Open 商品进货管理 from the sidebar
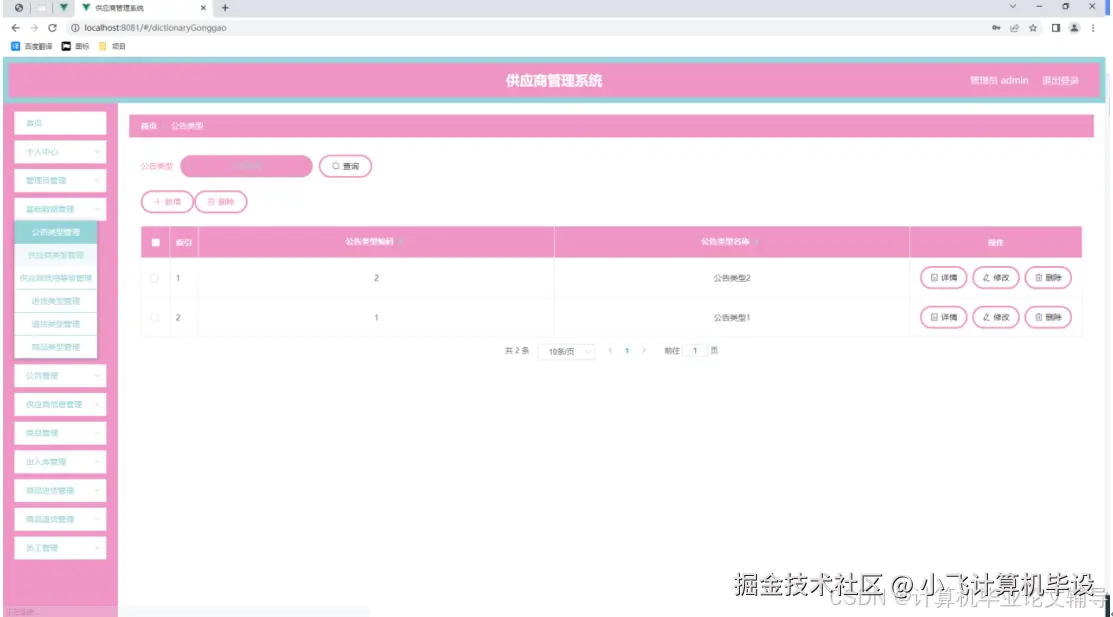The width and height of the screenshot is (1113, 617). pyautogui.click(x=59, y=490)
